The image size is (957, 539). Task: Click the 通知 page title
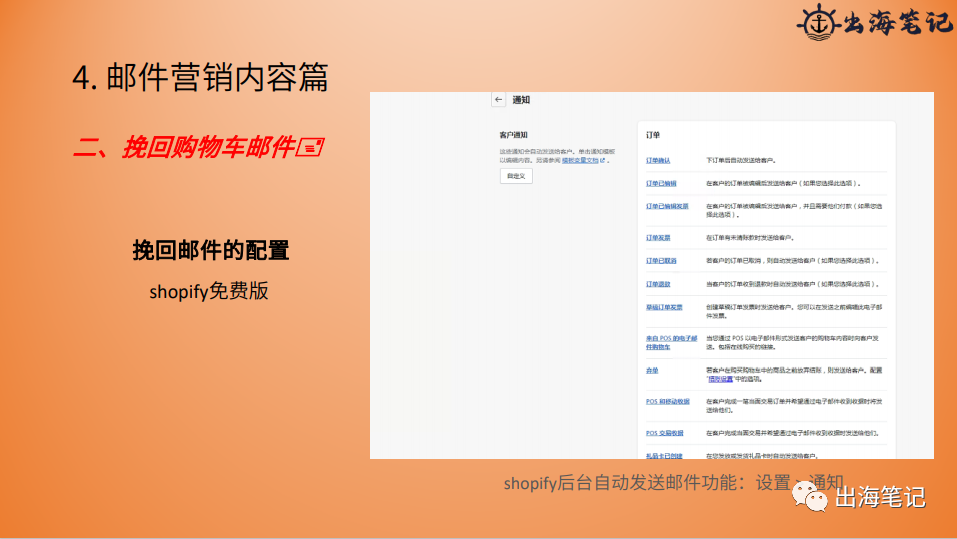click(521, 99)
